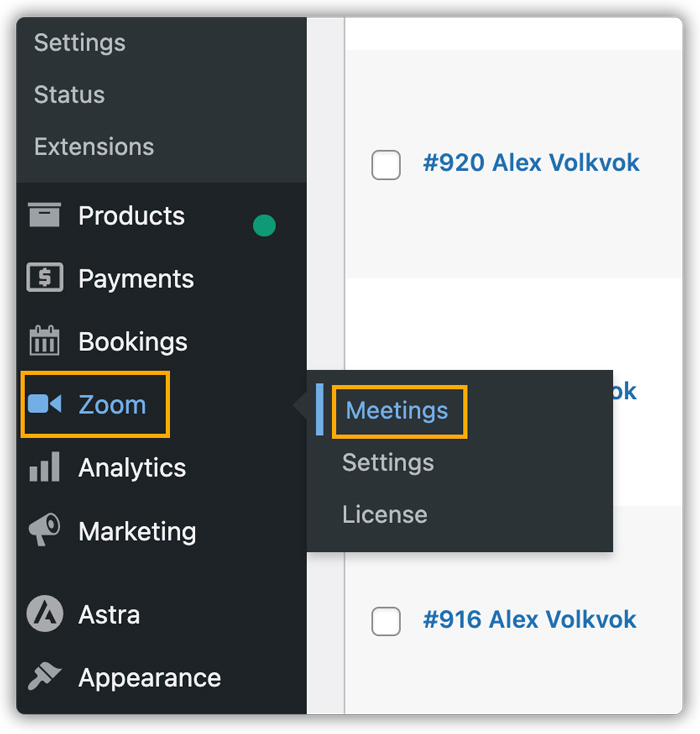Click the Astra logo icon

click(44, 614)
